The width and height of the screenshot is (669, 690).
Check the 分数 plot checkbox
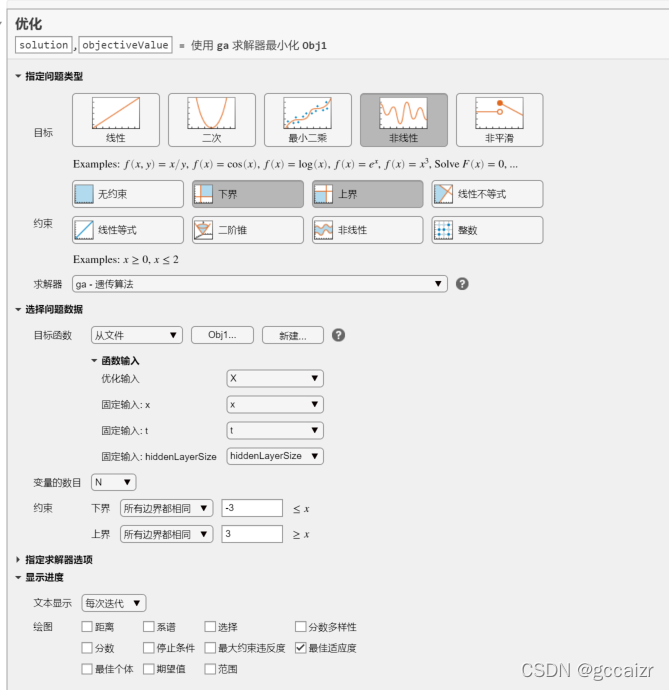pos(87,648)
